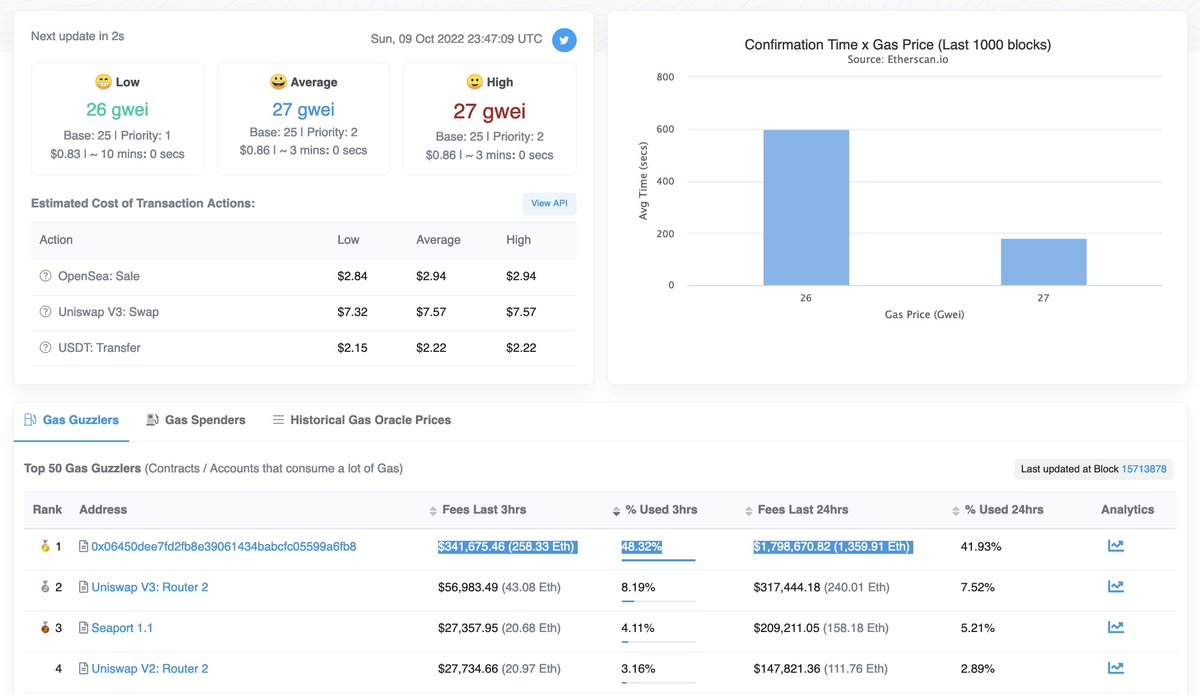
Task: Switch to the Gas Guzzlers tab
Action: pyautogui.click(x=71, y=420)
